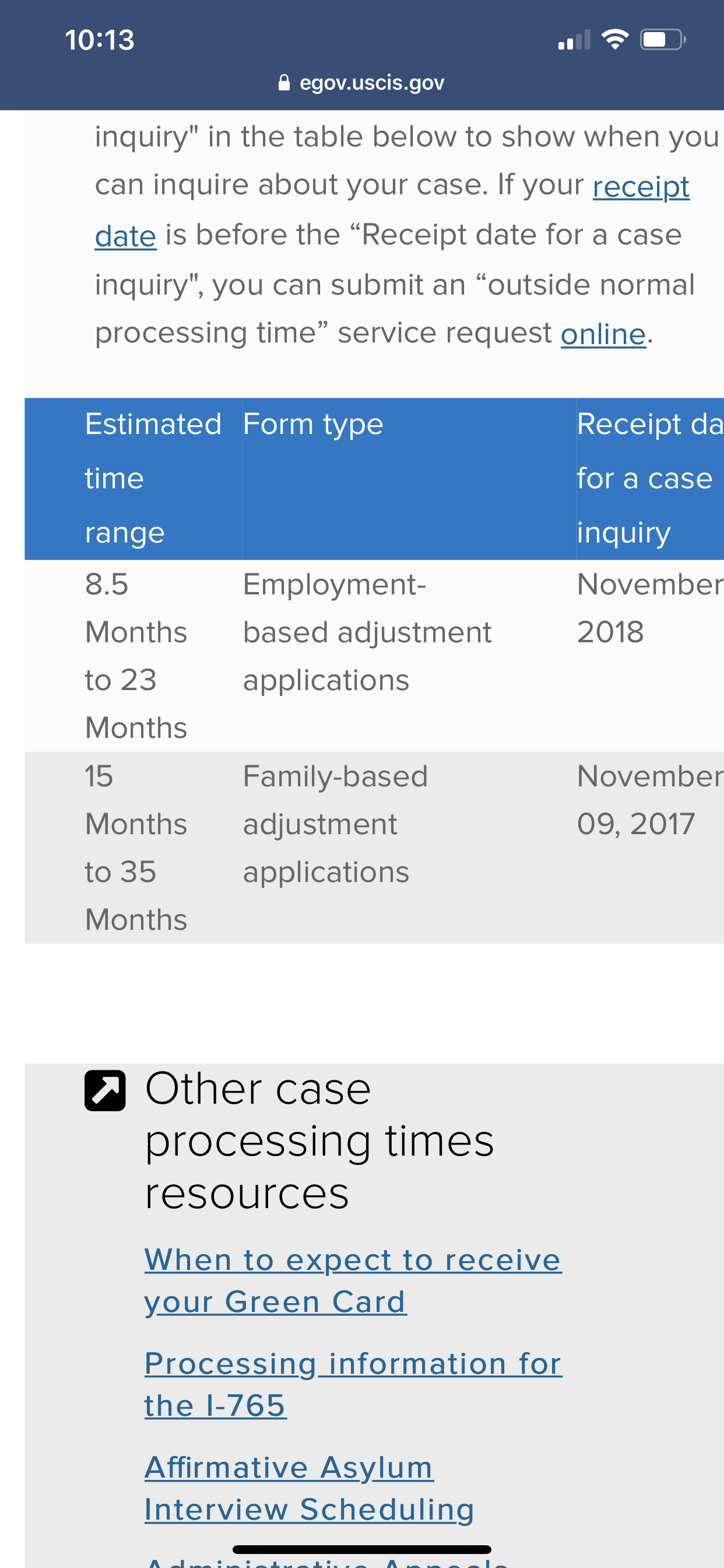Open Processing information for the I-765

(x=353, y=1384)
